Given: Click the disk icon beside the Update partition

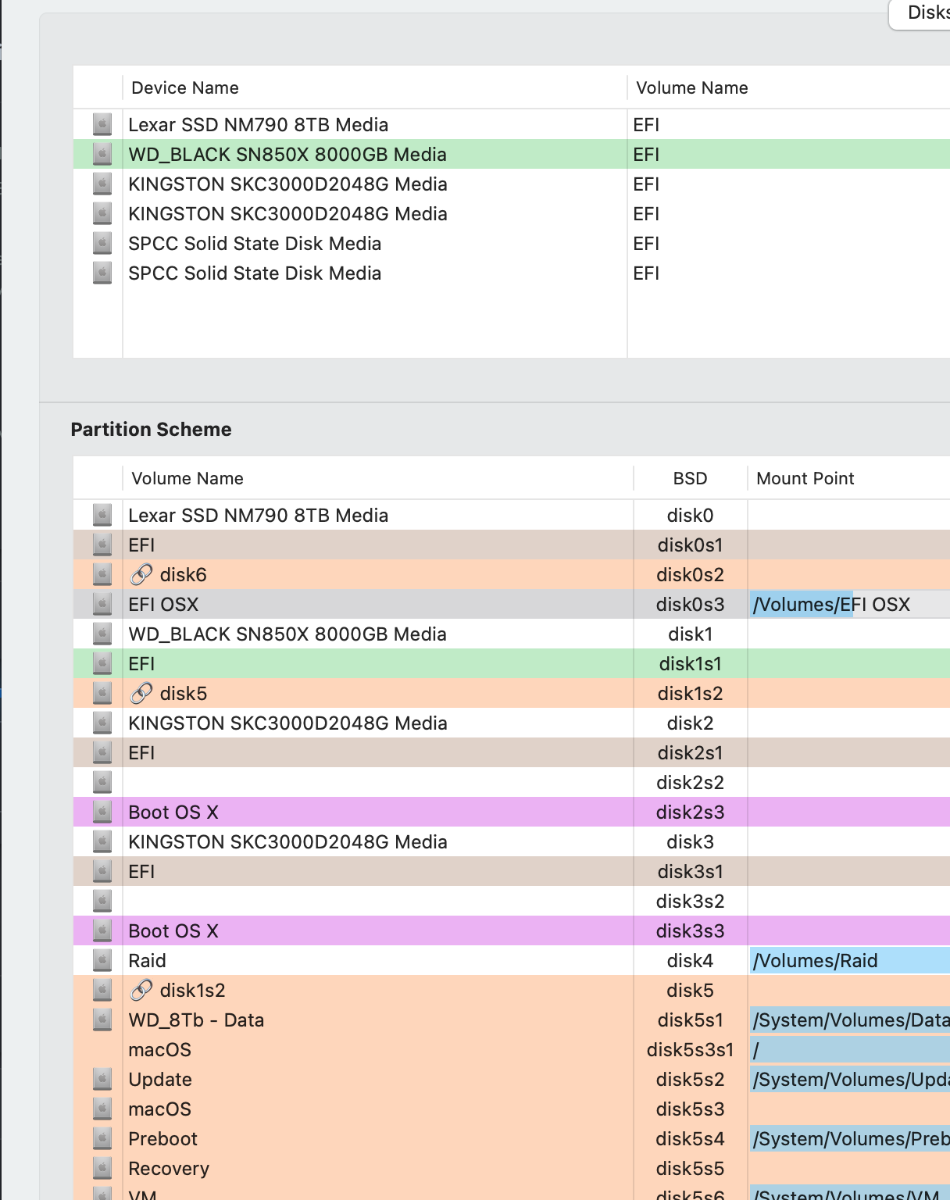Looking at the screenshot, I should click(102, 1080).
